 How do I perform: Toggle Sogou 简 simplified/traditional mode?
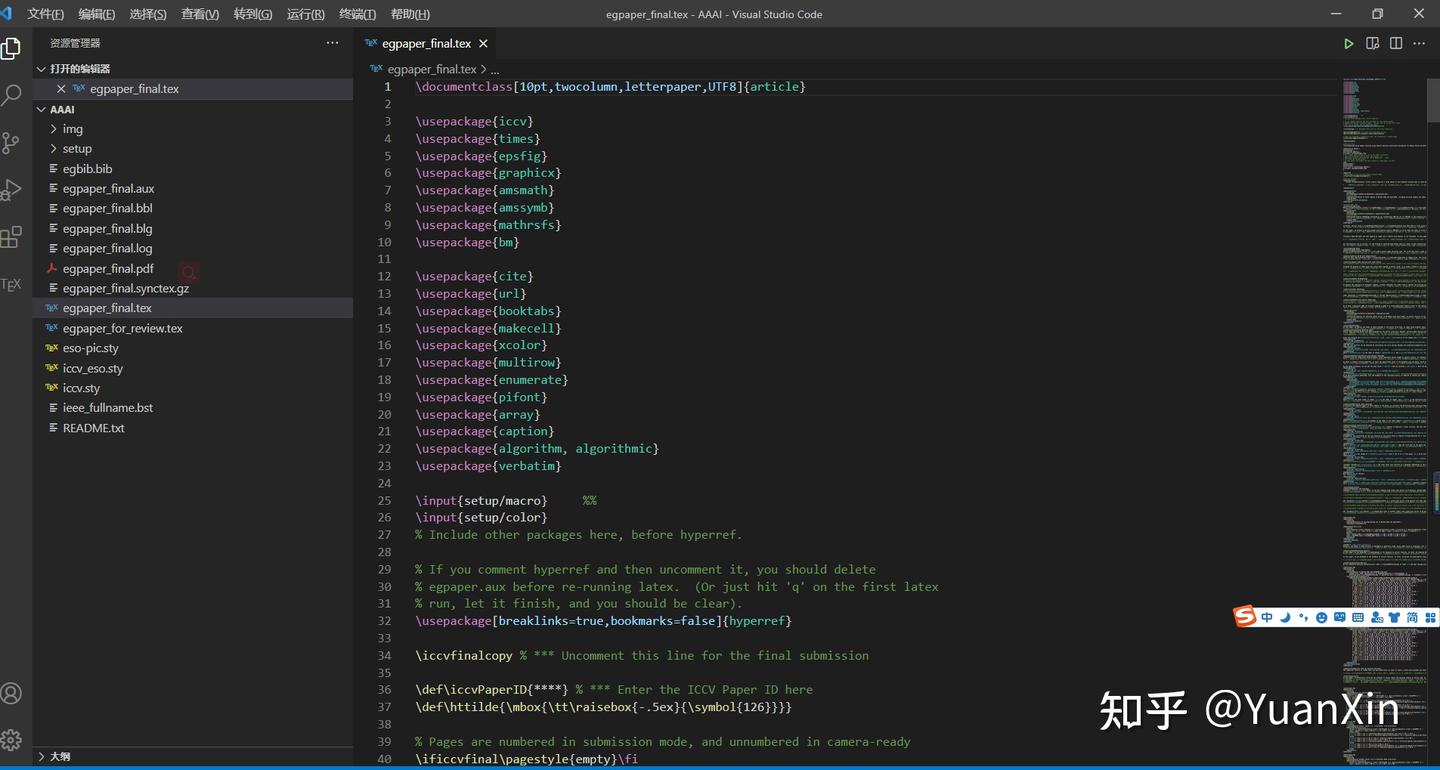click(1412, 618)
